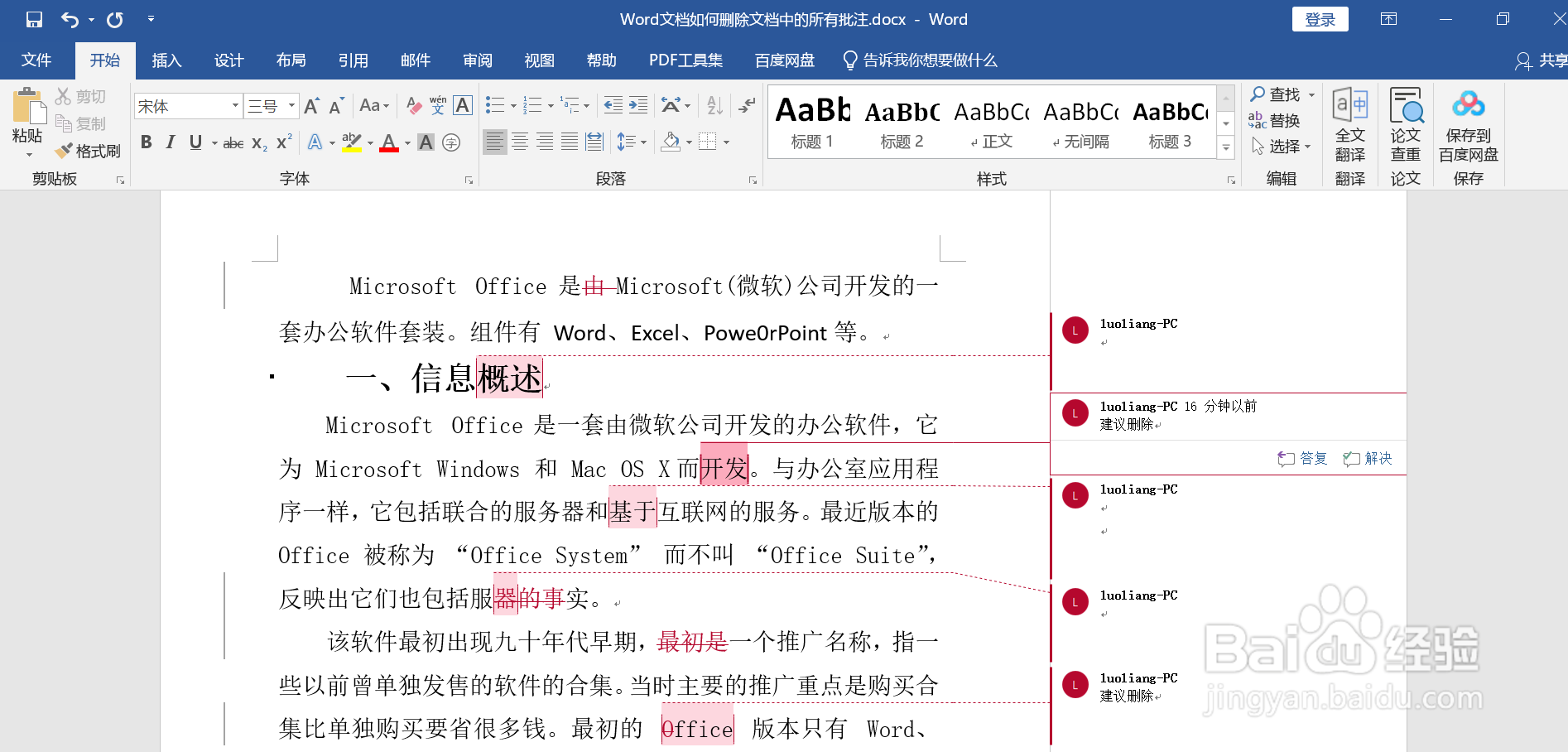This screenshot has height=752, width=1568.
Task: Apply the 标题 2 style
Action: pyautogui.click(x=902, y=121)
